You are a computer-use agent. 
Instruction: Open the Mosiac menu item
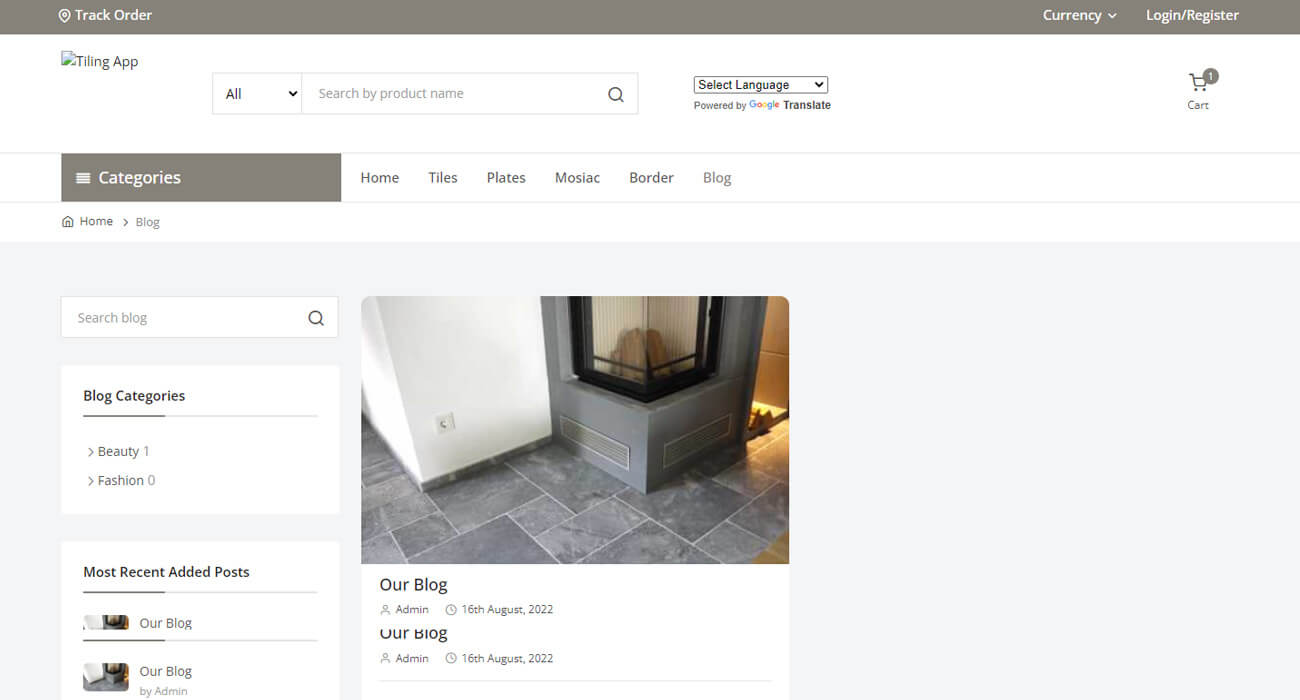pos(578,178)
